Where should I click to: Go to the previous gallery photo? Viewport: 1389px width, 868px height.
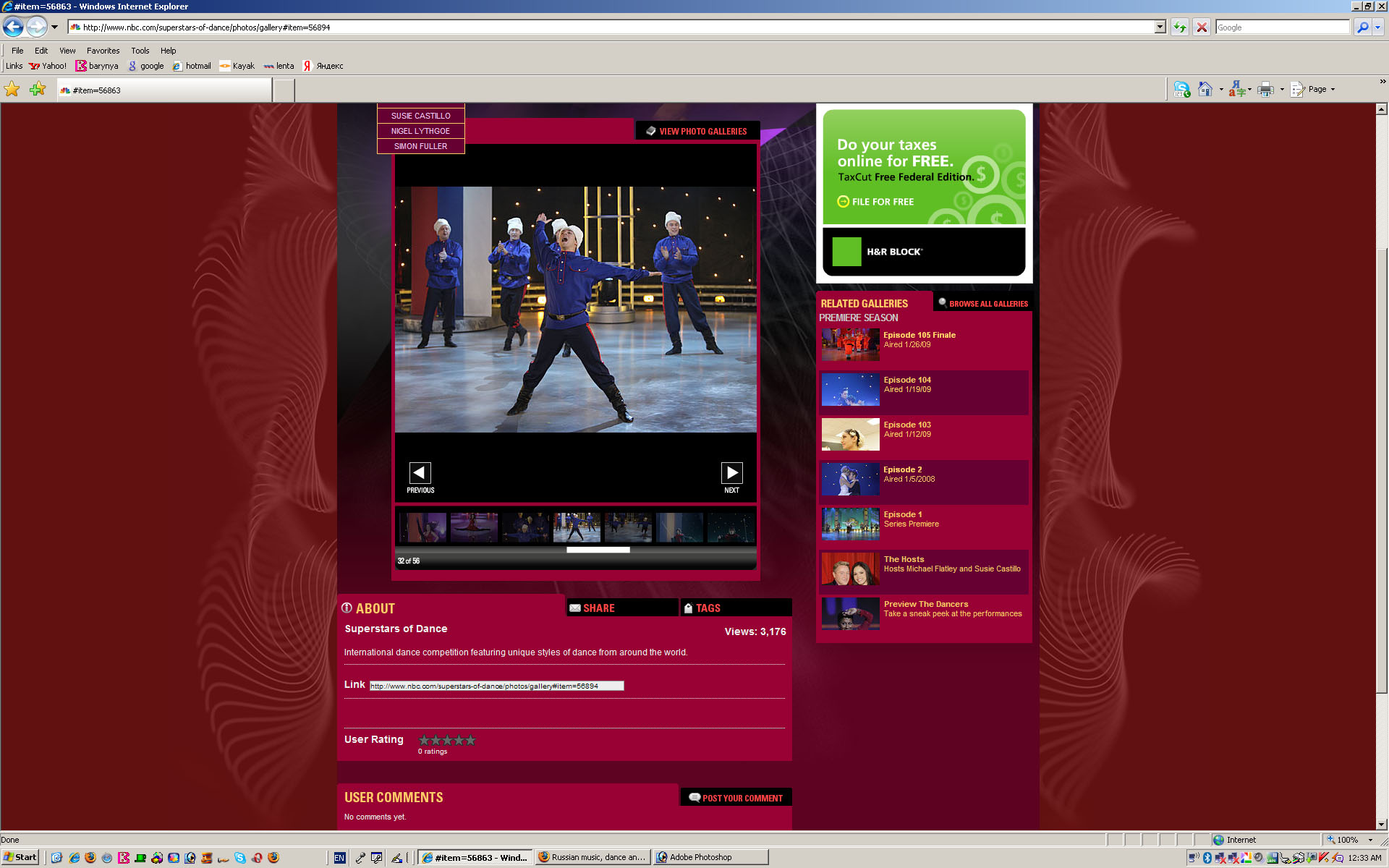[420, 473]
